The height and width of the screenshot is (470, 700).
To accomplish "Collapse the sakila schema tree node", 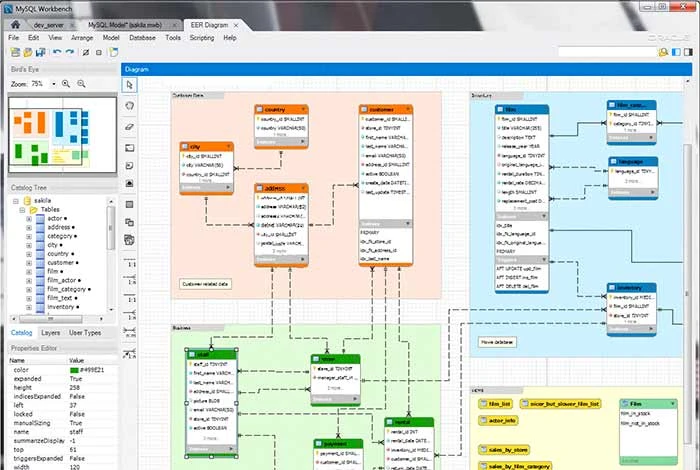I will [x=16, y=201].
